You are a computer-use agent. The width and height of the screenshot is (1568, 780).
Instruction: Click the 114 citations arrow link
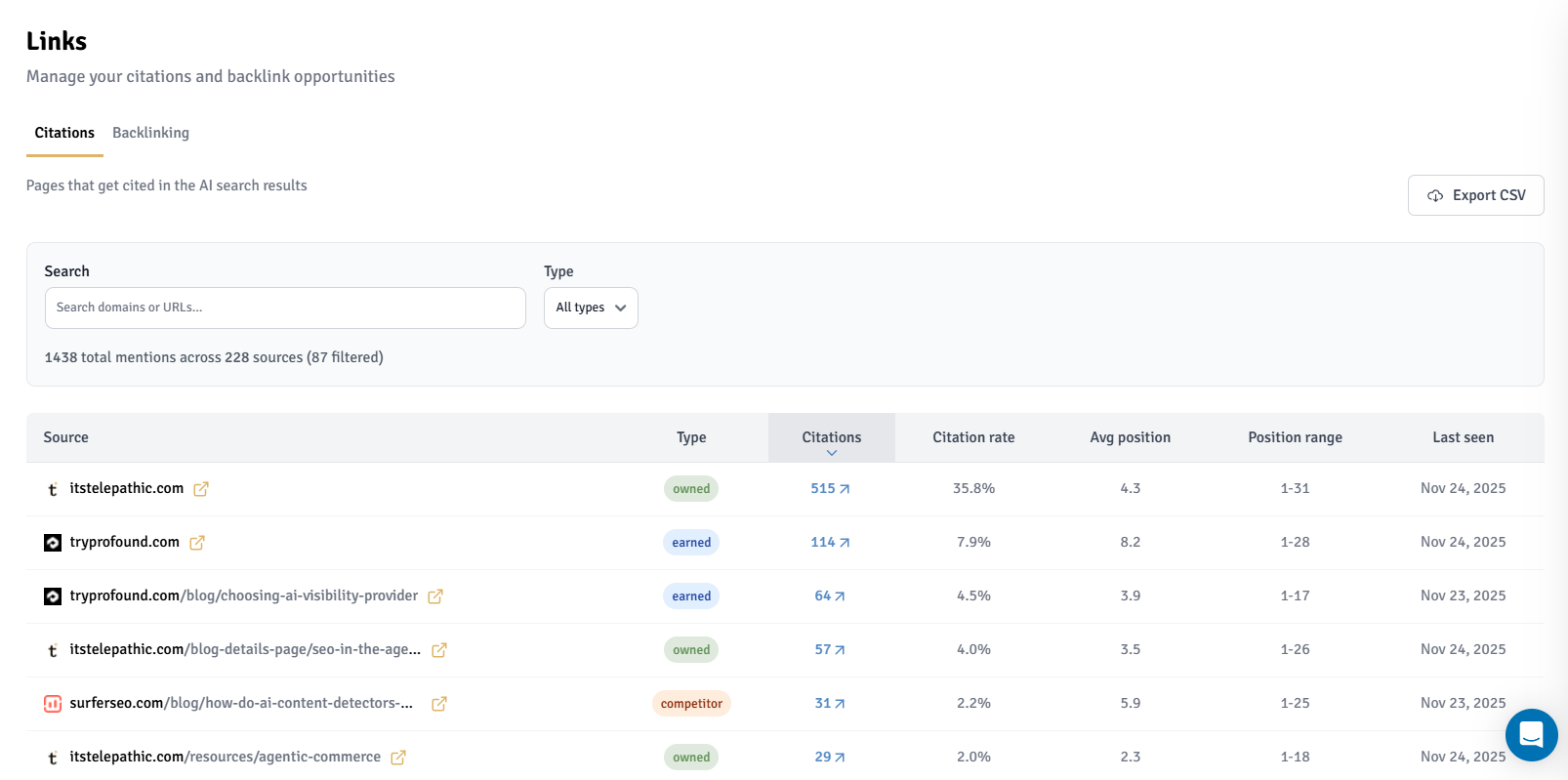(x=830, y=542)
